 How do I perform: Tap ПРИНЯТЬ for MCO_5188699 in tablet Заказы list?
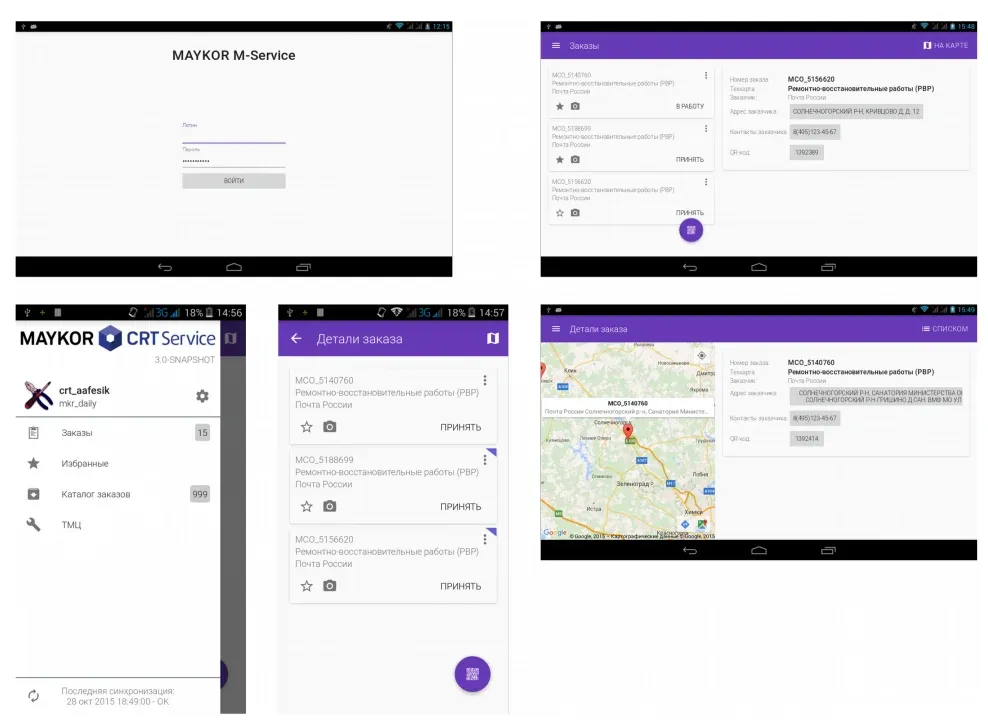pyautogui.click(x=690, y=160)
